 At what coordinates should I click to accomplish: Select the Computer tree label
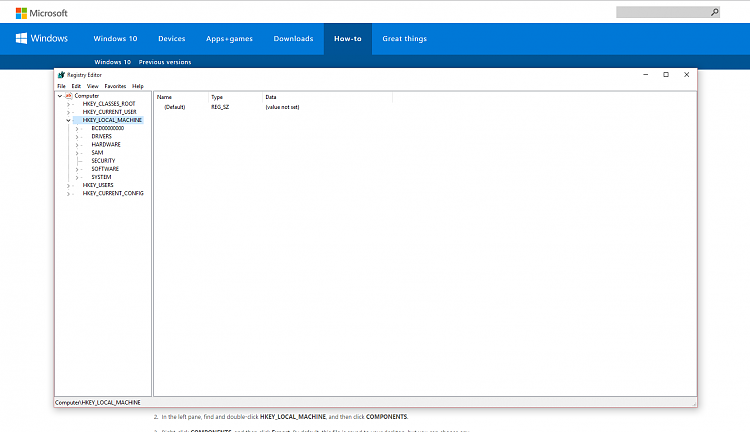click(87, 96)
